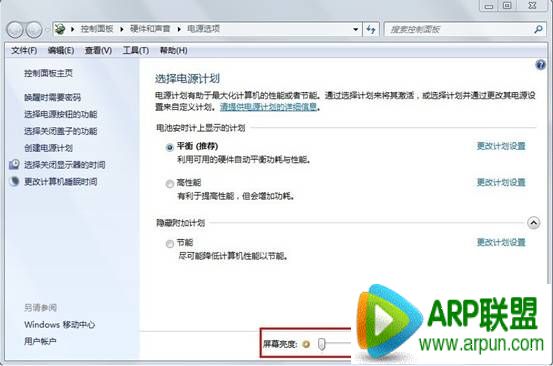The image size is (553, 366).
Task: Open the 查看(V) menu
Action: (x=98, y=51)
